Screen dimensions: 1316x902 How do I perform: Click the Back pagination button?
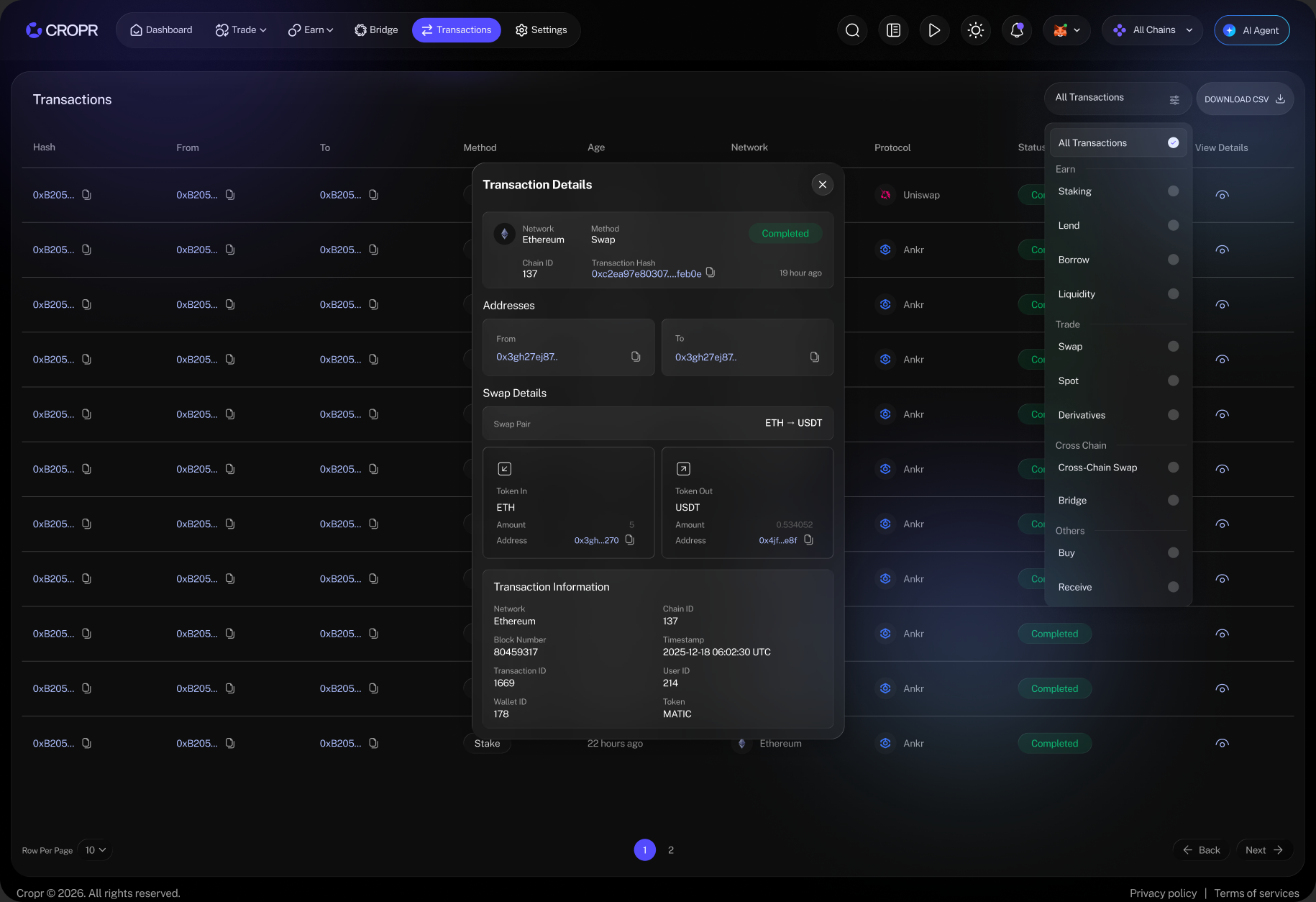(x=1202, y=850)
